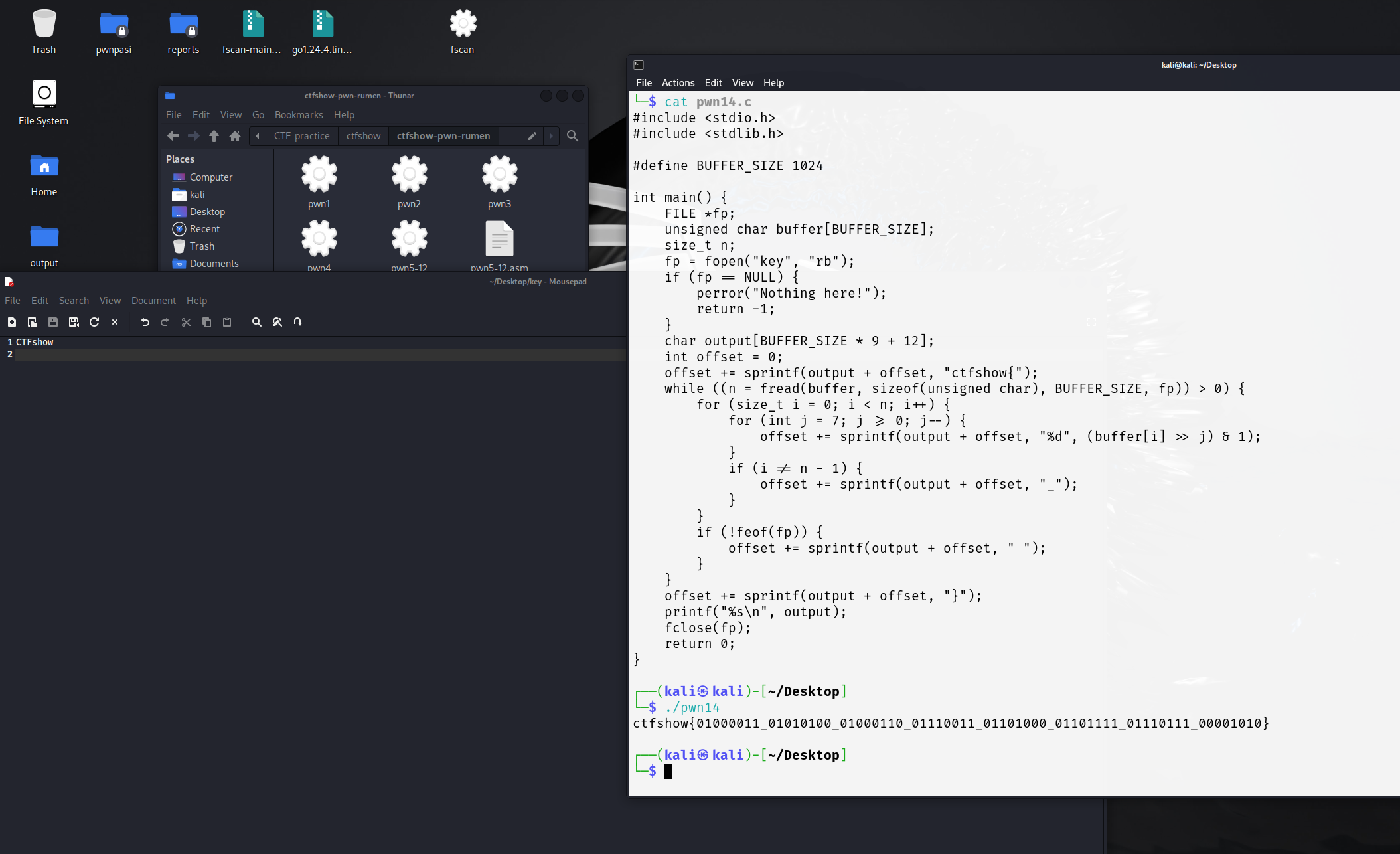Open Mousepad's View menu
This screenshot has height=854, width=1400.
tap(110, 301)
